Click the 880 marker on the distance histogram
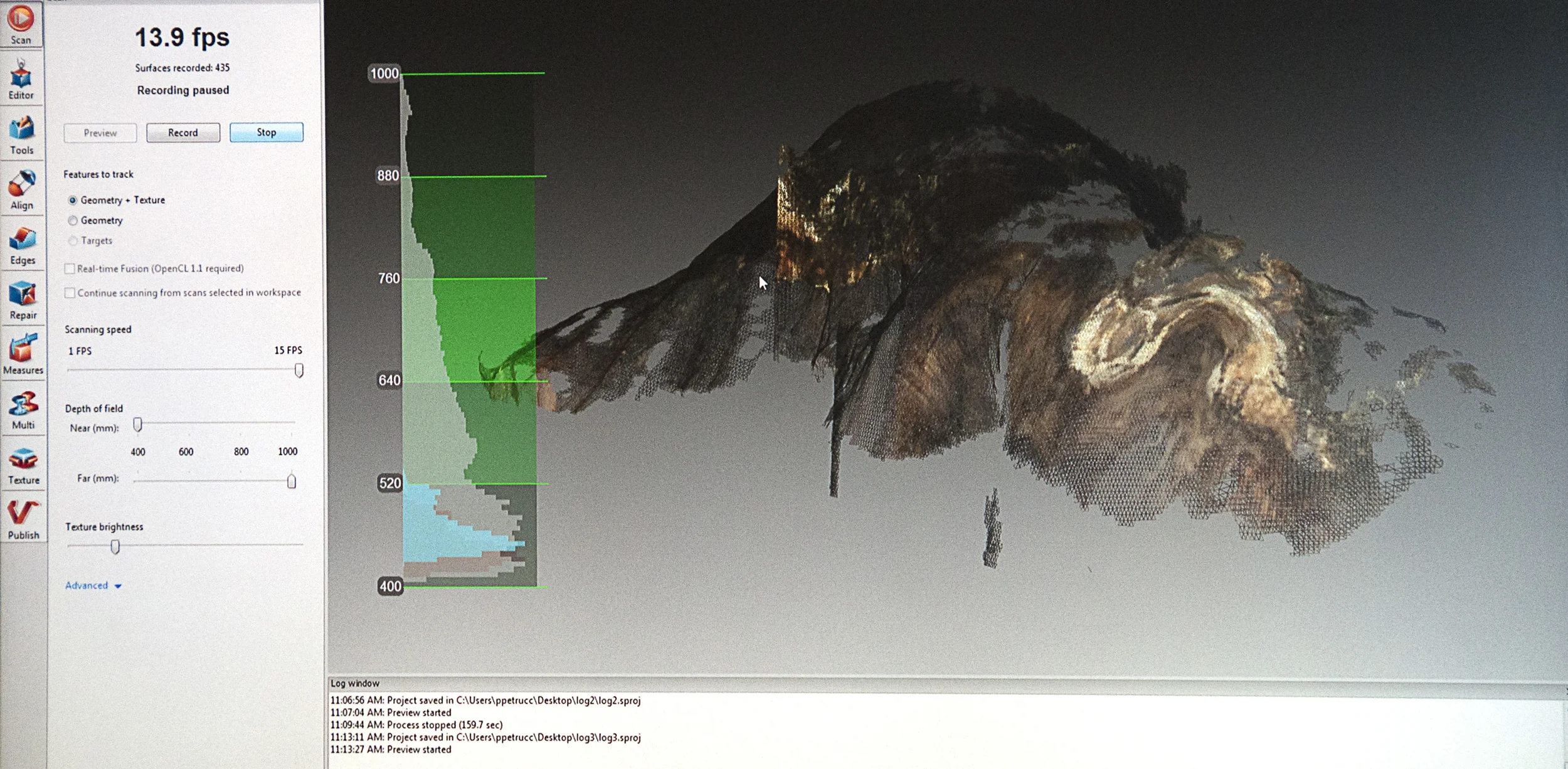The height and width of the screenshot is (769, 1568). click(388, 176)
